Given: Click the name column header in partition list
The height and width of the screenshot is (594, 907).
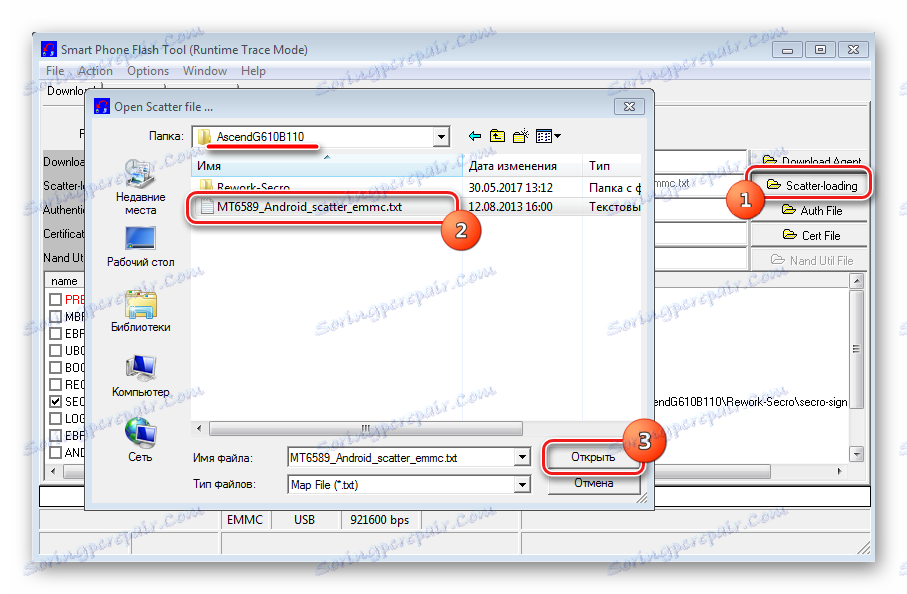Looking at the screenshot, I should coord(64,281).
